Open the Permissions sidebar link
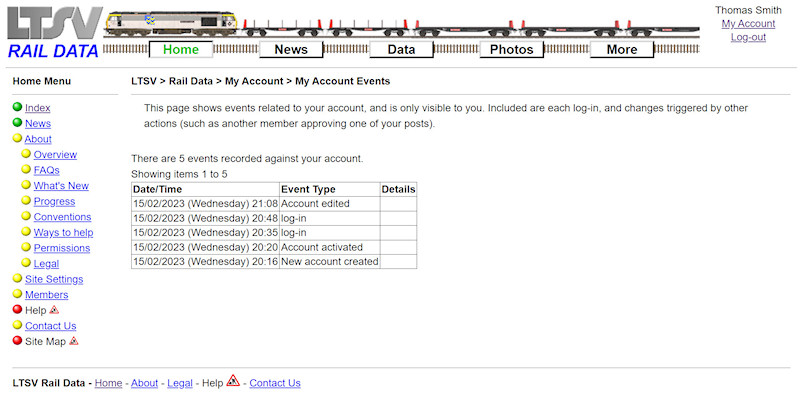Screen dimensions: 800x405 click(62, 248)
